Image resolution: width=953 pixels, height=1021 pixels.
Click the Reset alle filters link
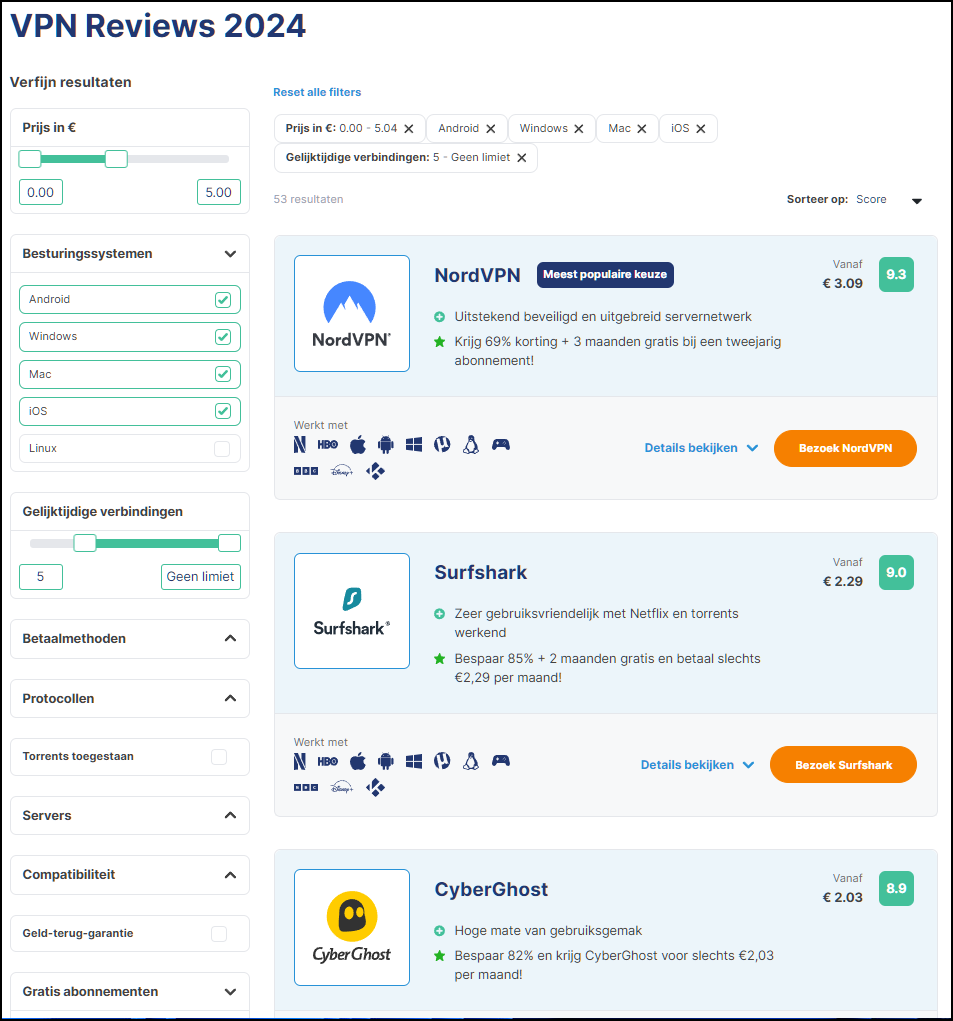click(317, 92)
